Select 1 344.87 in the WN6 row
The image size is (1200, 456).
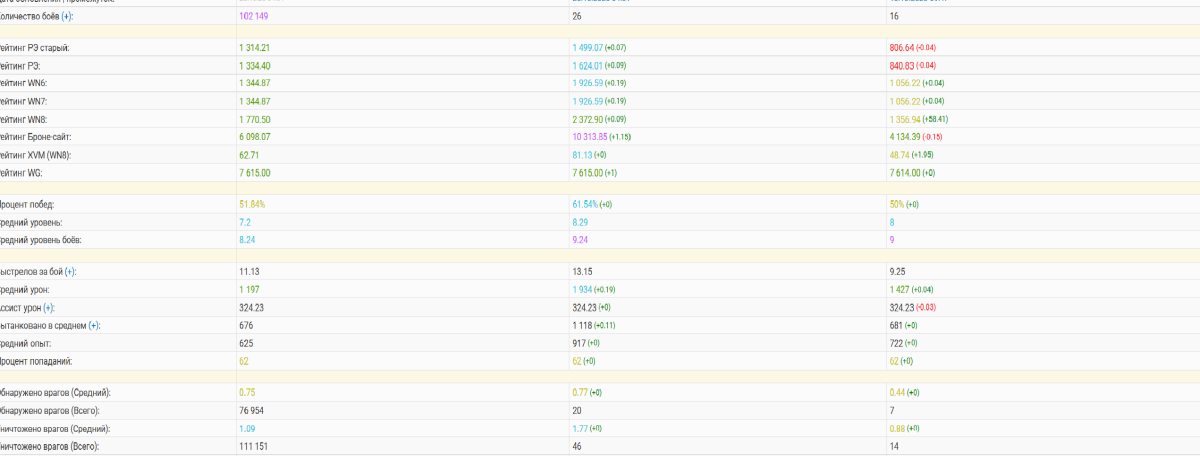pyautogui.click(x=255, y=84)
